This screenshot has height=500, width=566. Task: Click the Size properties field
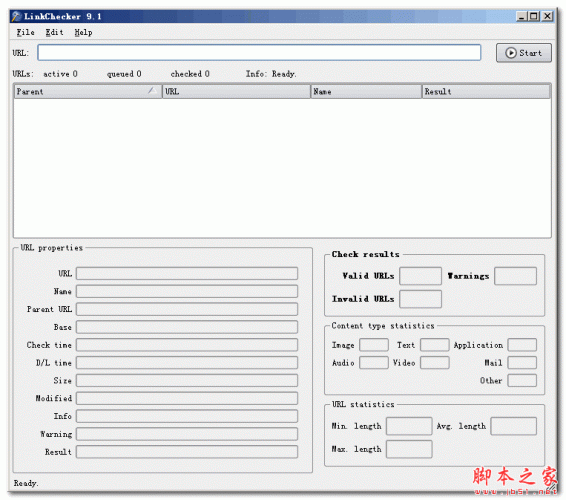coord(187,381)
